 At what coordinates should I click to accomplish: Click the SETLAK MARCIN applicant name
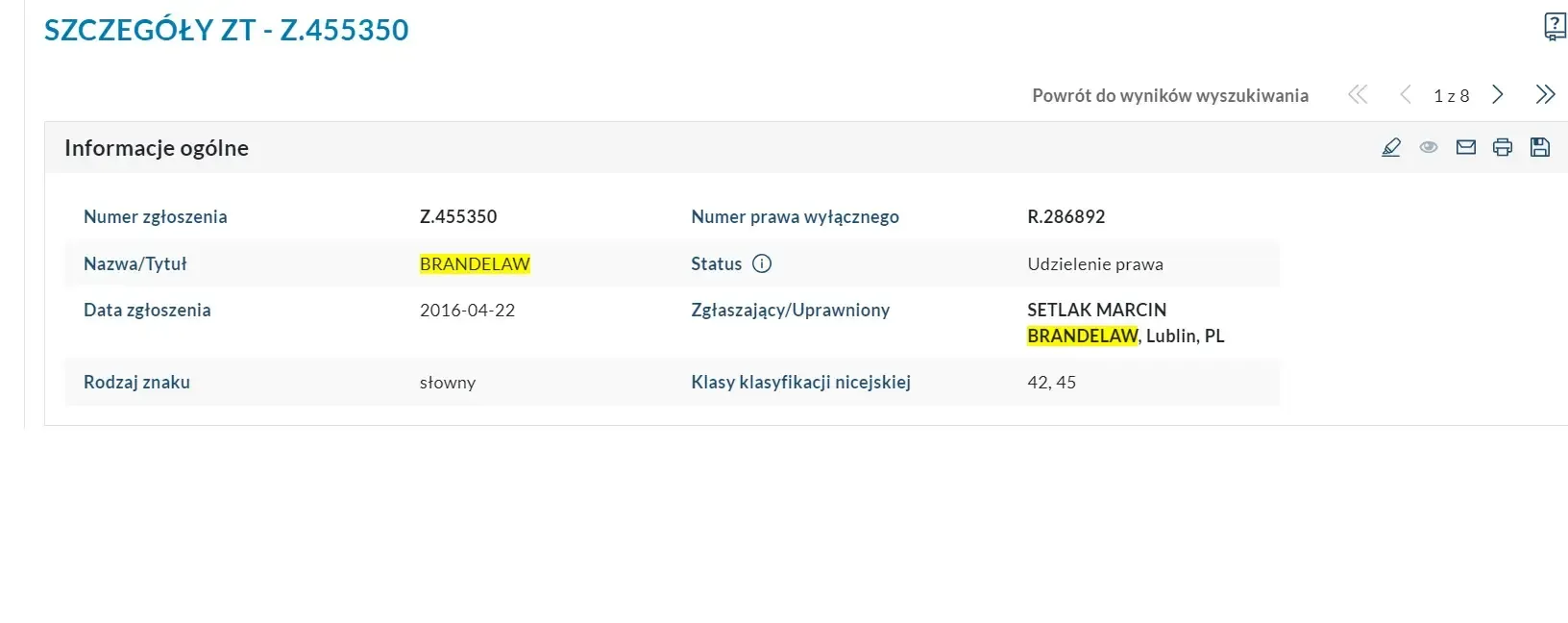pos(1096,310)
